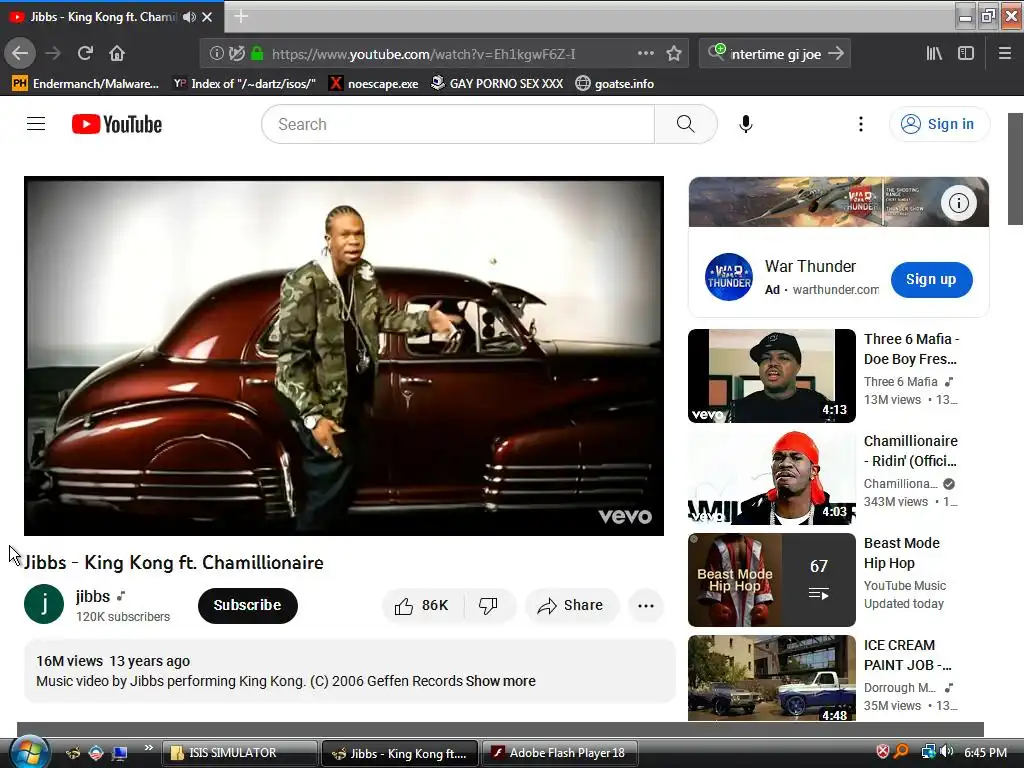Reload the page with the refresh icon
The width and height of the screenshot is (1024, 768).
click(85, 54)
